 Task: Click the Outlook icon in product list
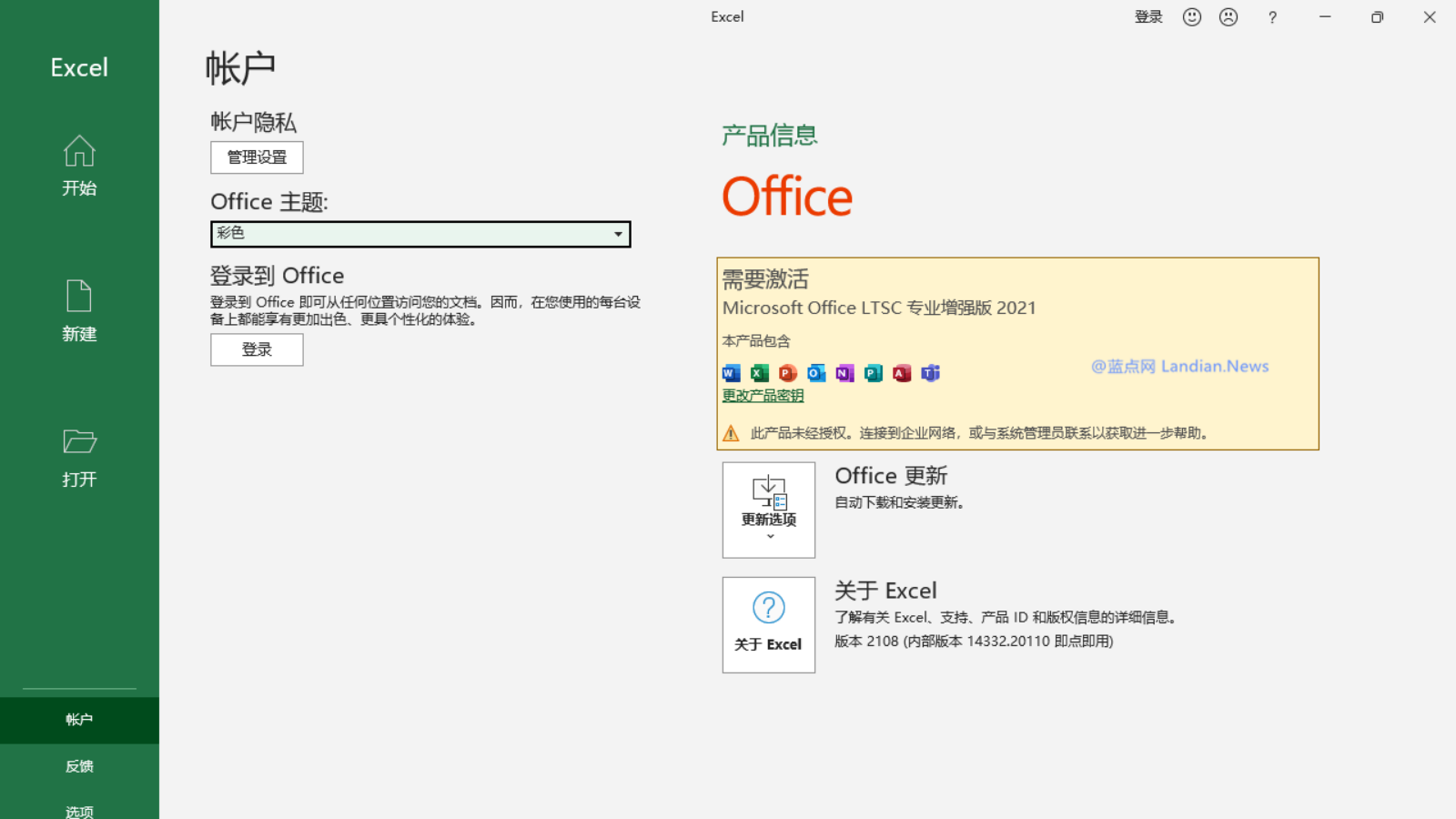pos(816,373)
